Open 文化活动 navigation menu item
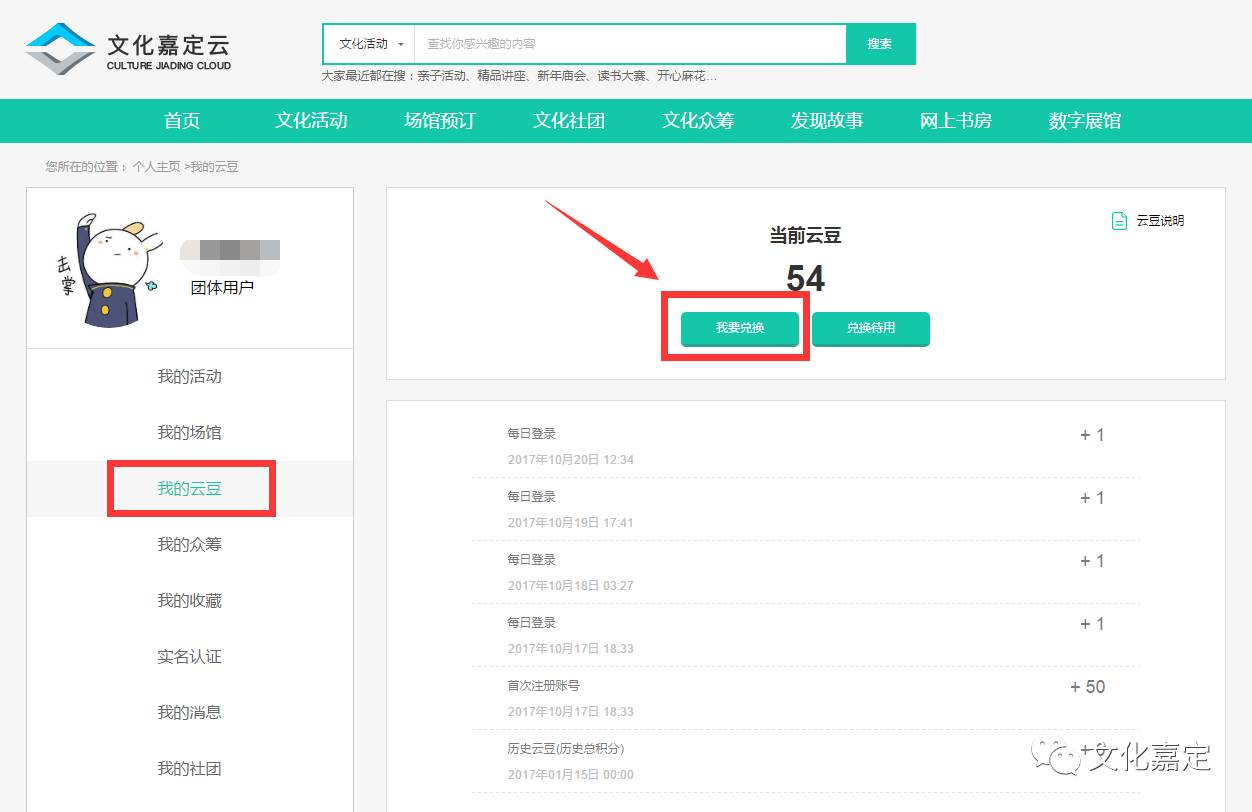 [311, 121]
